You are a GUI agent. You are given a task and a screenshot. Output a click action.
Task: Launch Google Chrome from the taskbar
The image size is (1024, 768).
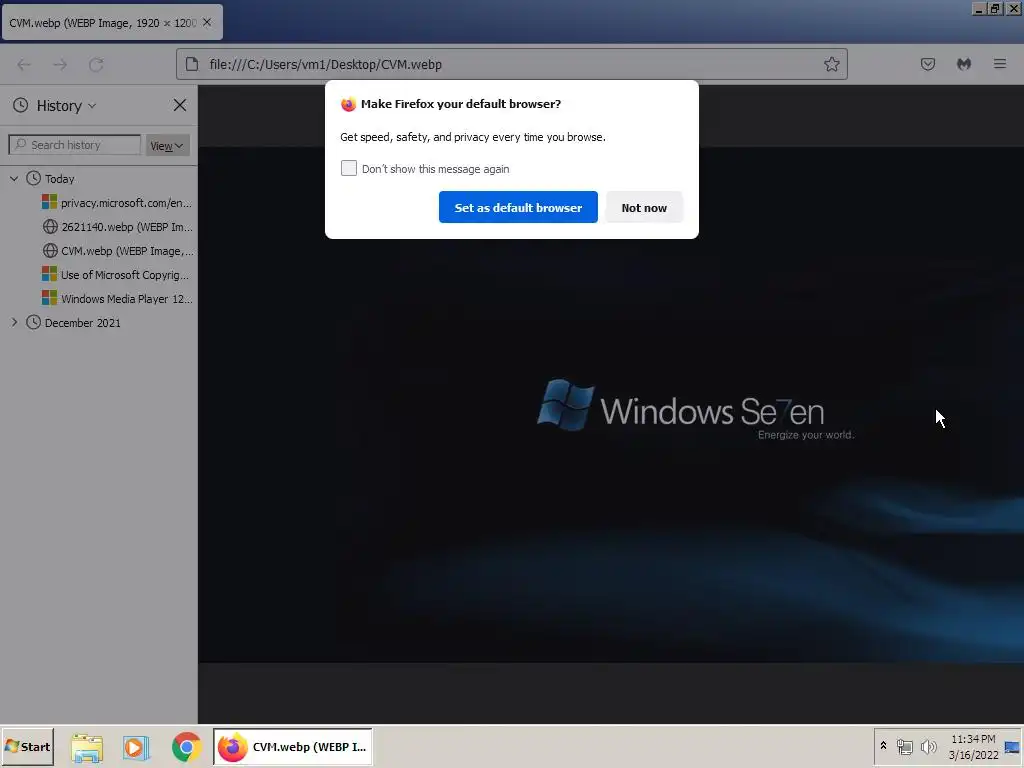pyautogui.click(x=186, y=748)
